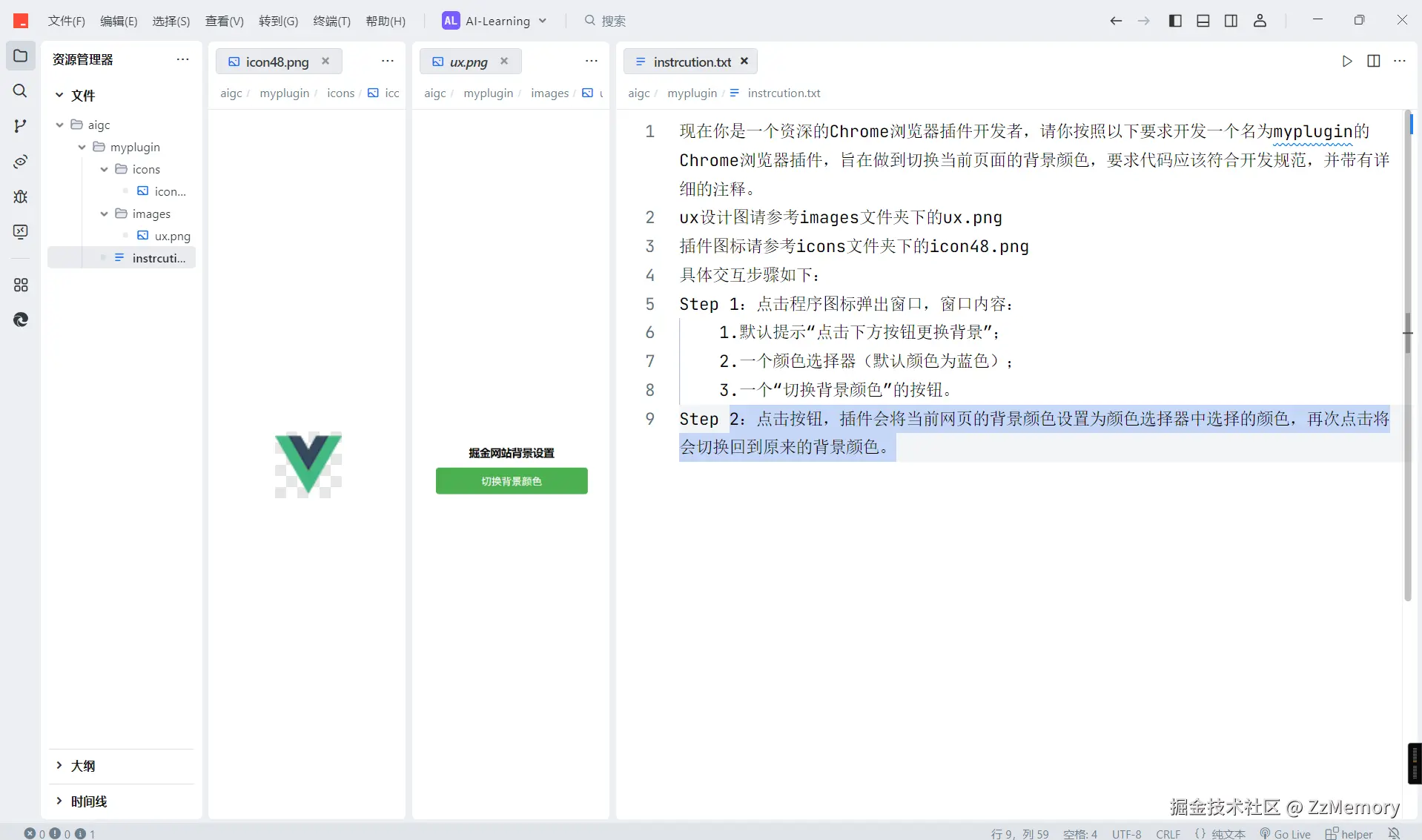Viewport: 1422px width, 840px height.
Task: Open the 文件(F) menu
Action: pos(66,21)
